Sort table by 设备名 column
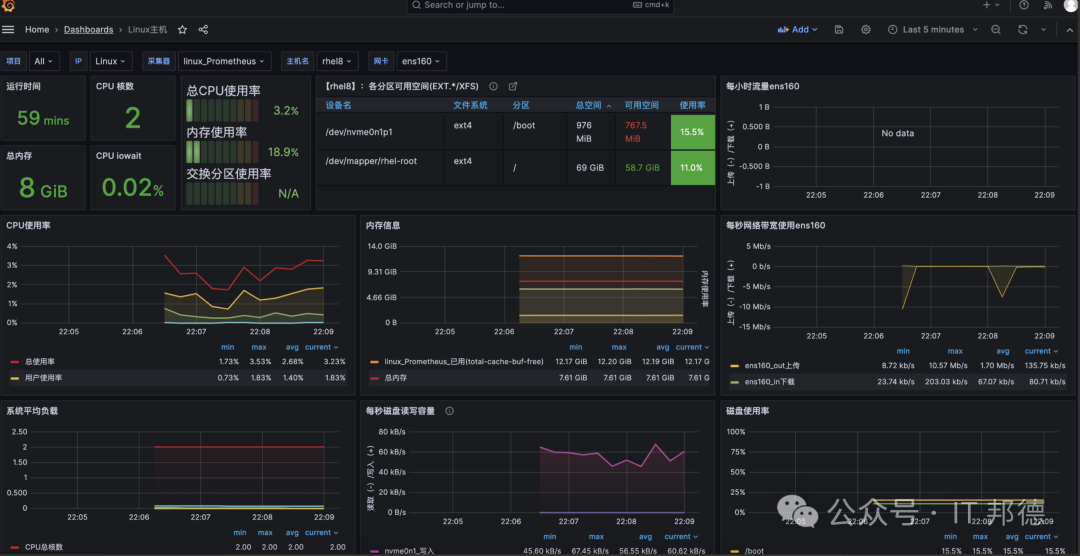This screenshot has height=556, width=1080. tap(338, 105)
